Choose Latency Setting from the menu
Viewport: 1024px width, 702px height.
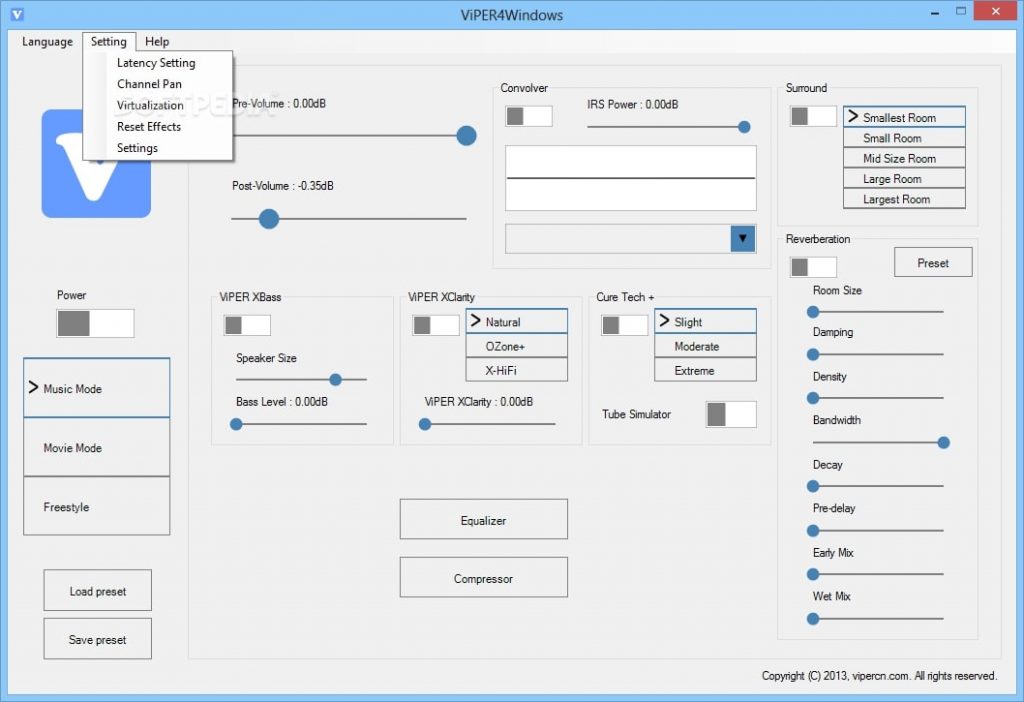(x=156, y=63)
